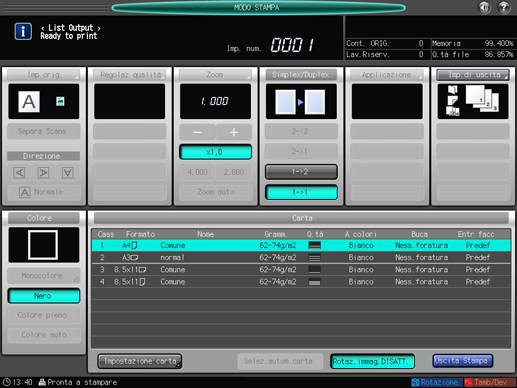Select 2.000 zoom preset
The width and height of the screenshot is (517, 388).
(234, 172)
